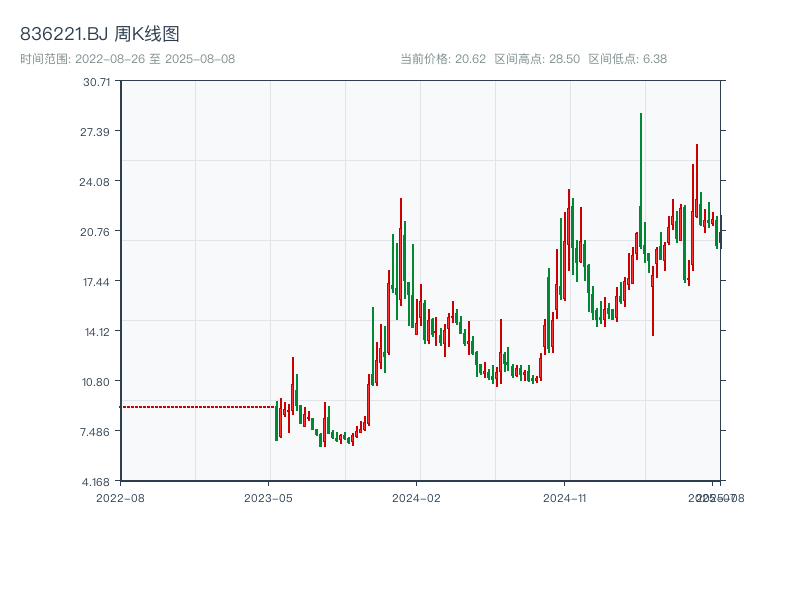Click the x-axis label 2024-02
Viewport: 800px width, 600px height.
[x=416, y=498]
